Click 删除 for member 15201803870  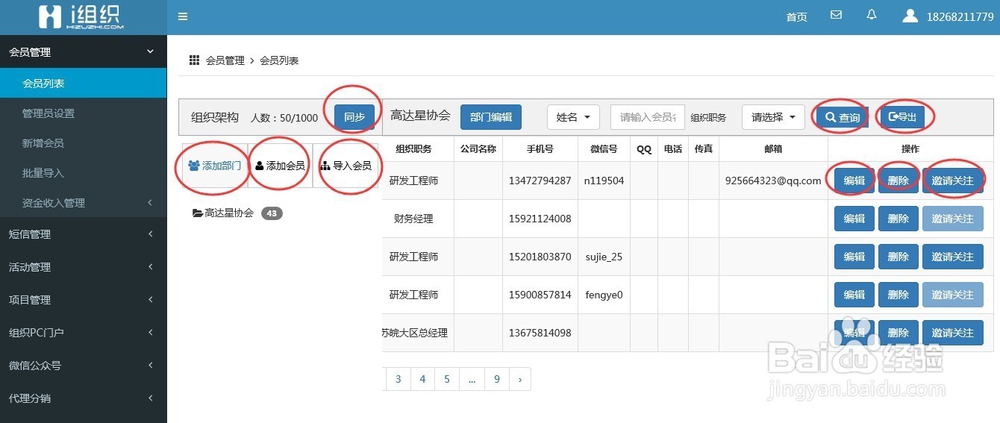click(x=898, y=256)
